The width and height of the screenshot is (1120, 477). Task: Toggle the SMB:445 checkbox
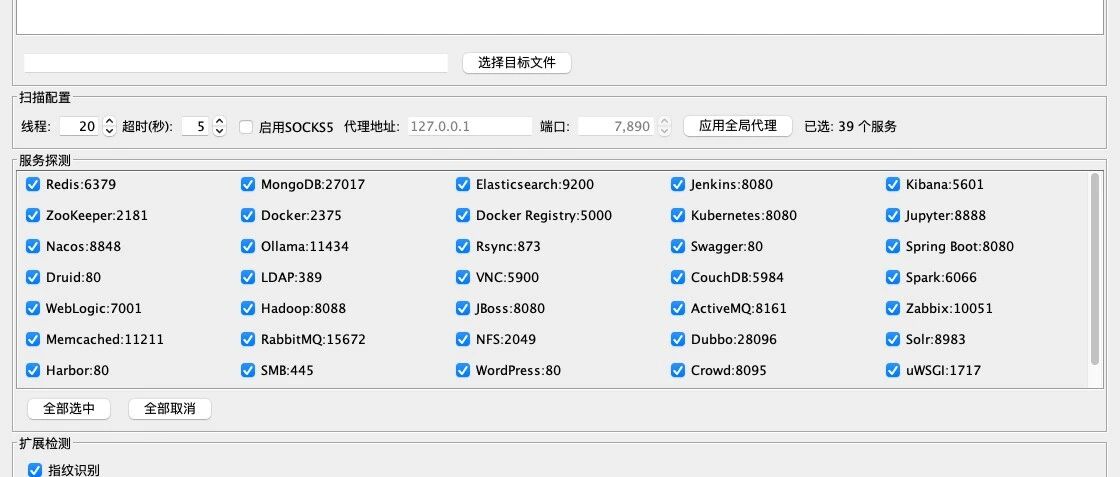tap(248, 371)
